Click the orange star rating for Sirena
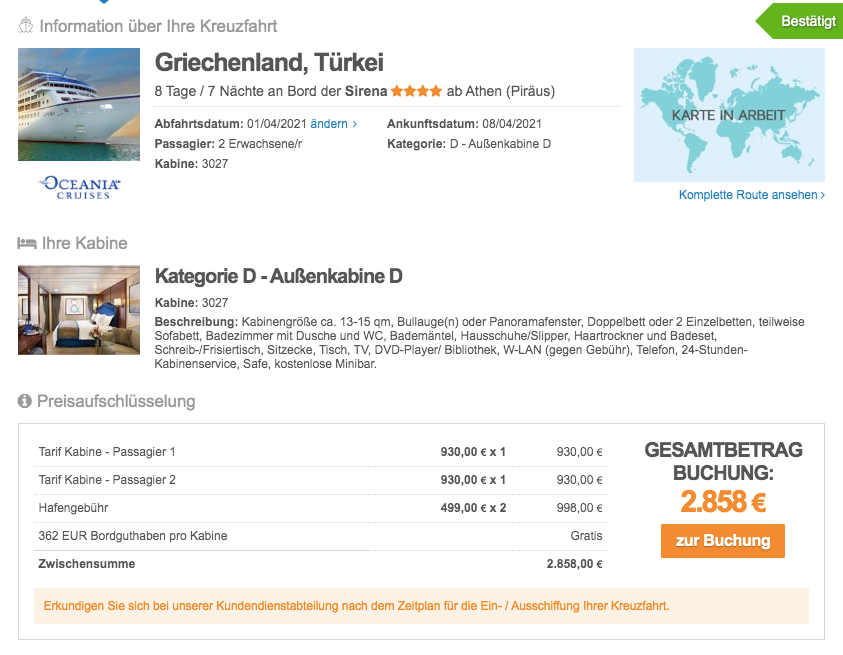The width and height of the screenshot is (843, 655). pos(416,91)
